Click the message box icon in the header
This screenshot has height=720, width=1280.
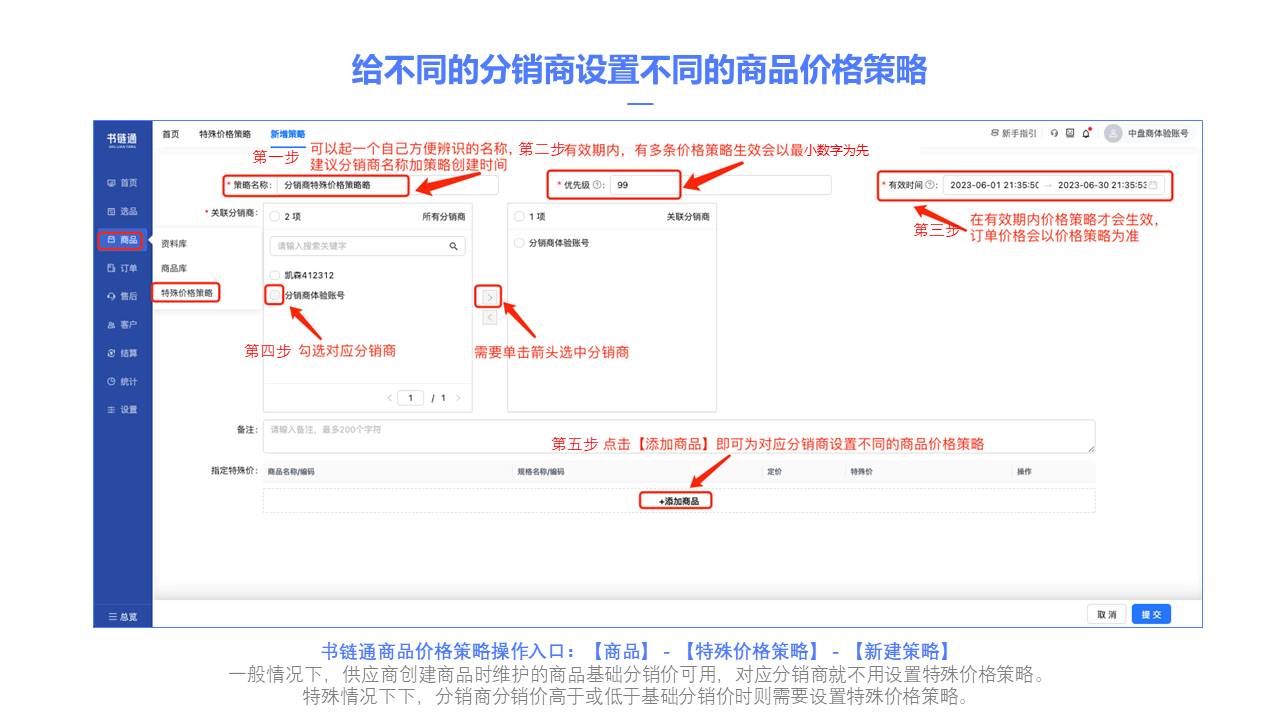(x=1070, y=133)
